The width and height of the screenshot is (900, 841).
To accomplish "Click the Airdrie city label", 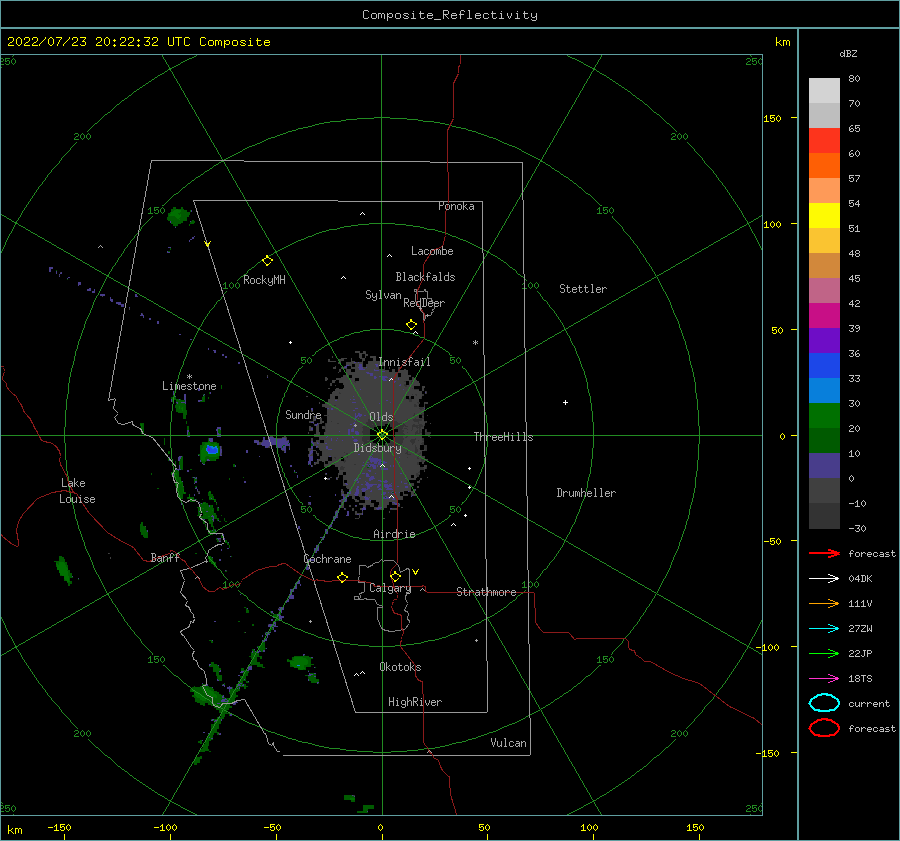I will coord(394,534).
